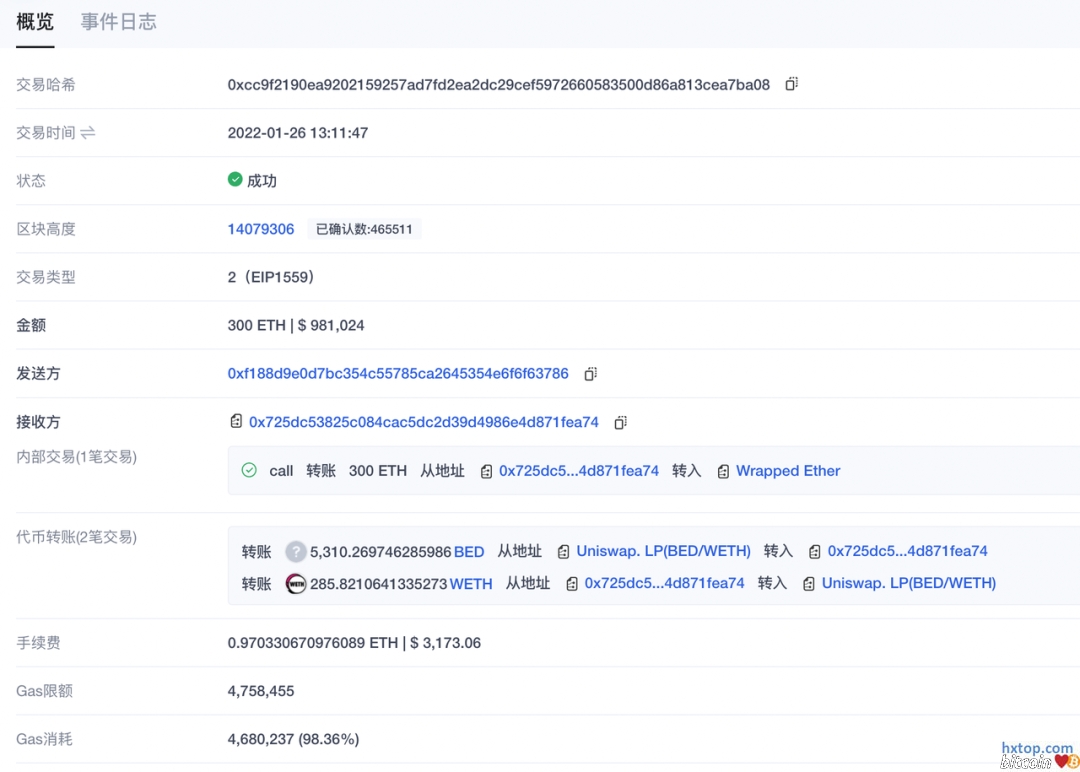1080x772 pixels.
Task: Open receiver address 0x725dc53825 link
Action: coord(424,422)
